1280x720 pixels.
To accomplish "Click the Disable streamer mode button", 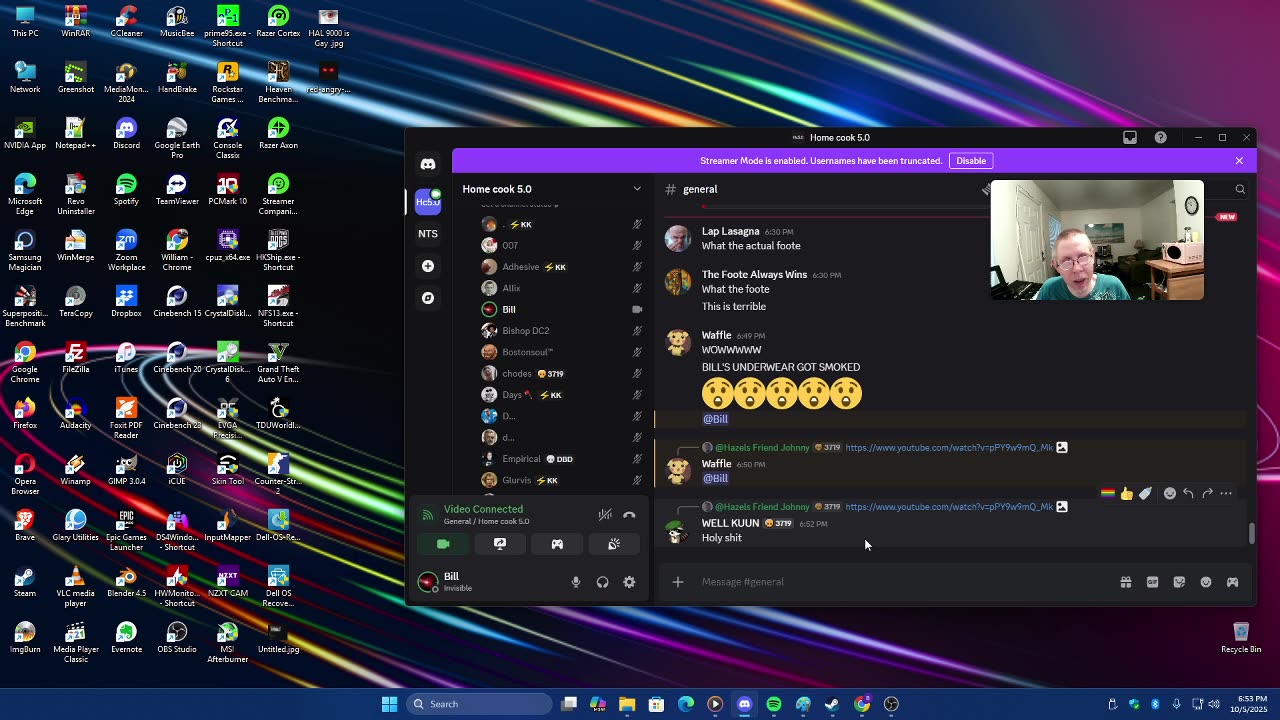I will coord(971,161).
